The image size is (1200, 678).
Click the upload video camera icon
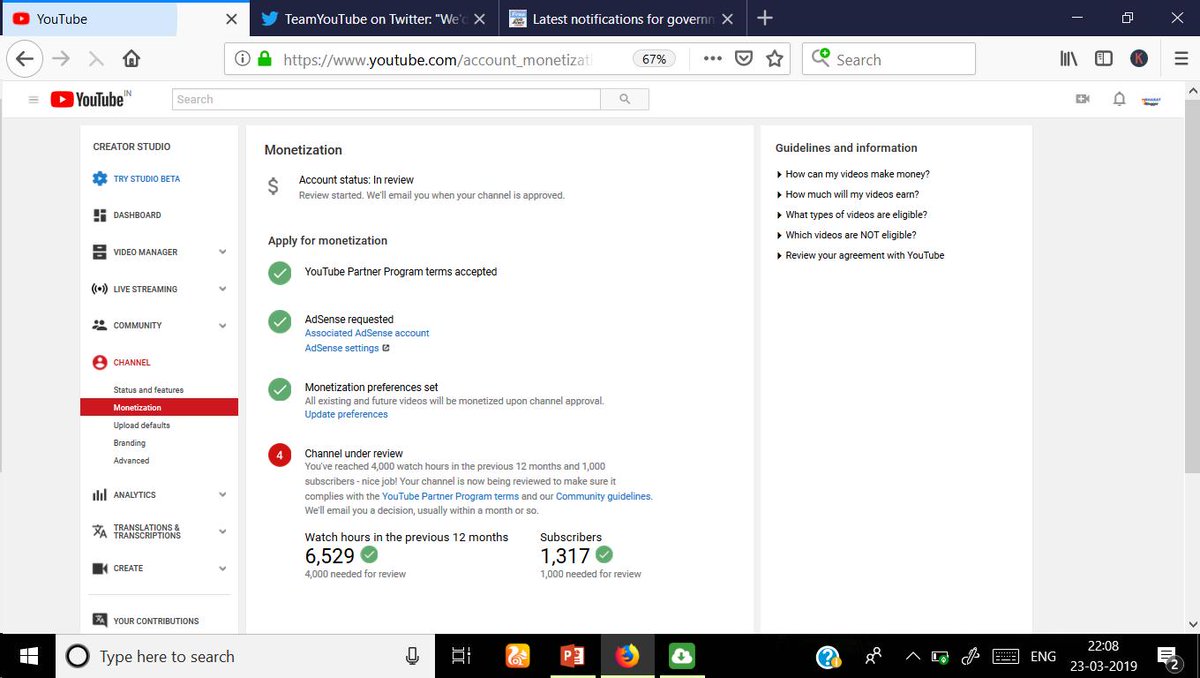tap(1082, 99)
